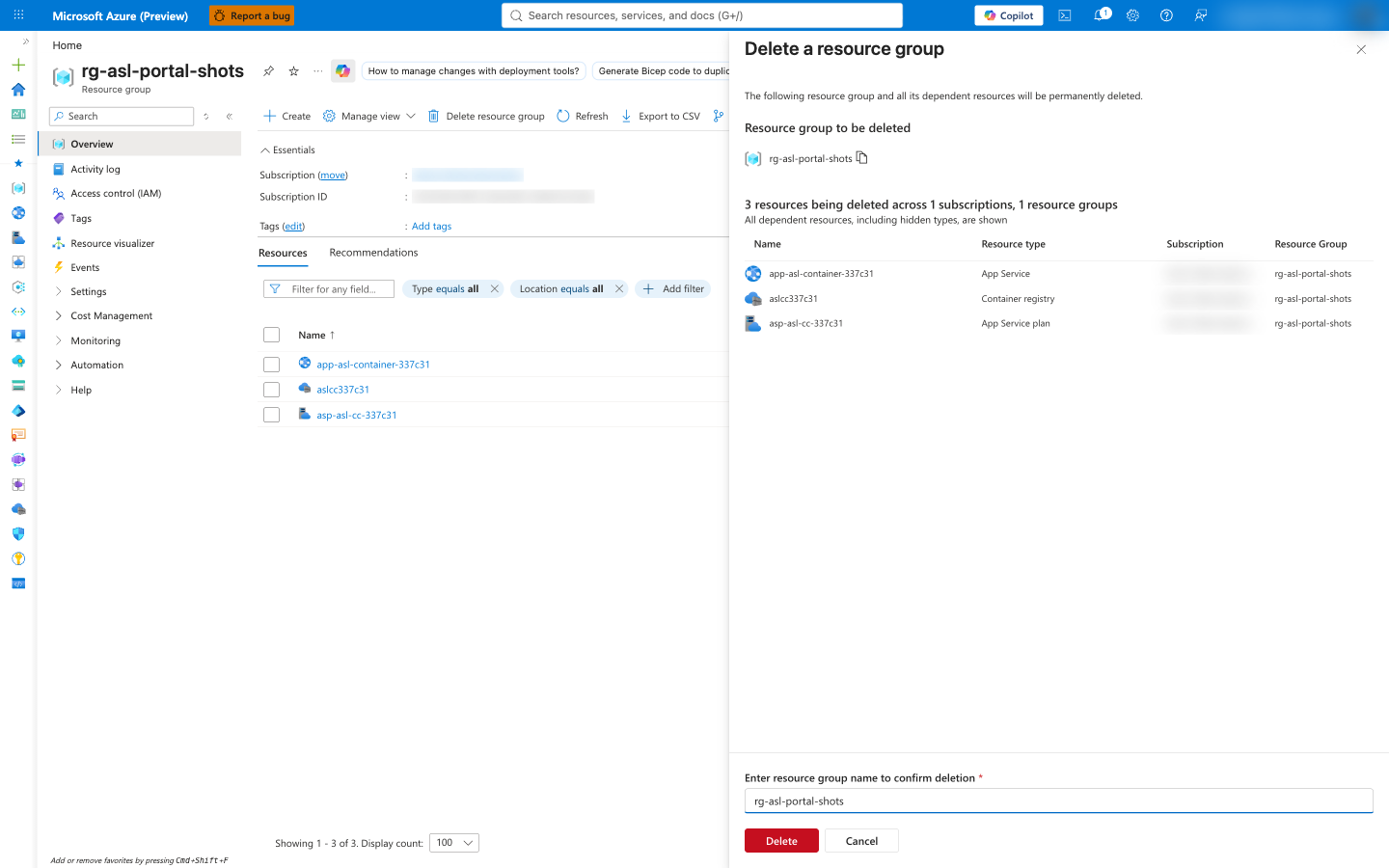Open Cloud Shell from top bar

coord(1064,15)
